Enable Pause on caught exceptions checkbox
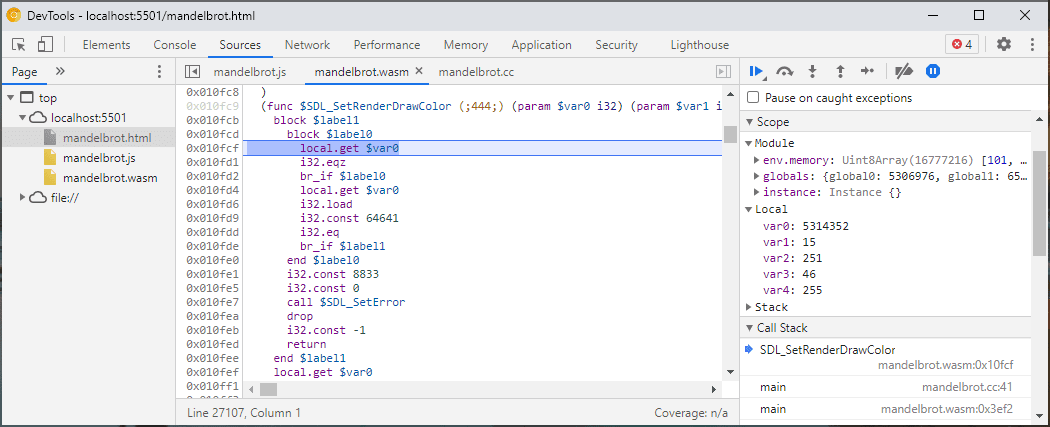This screenshot has width=1050, height=427. (x=753, y=98)
